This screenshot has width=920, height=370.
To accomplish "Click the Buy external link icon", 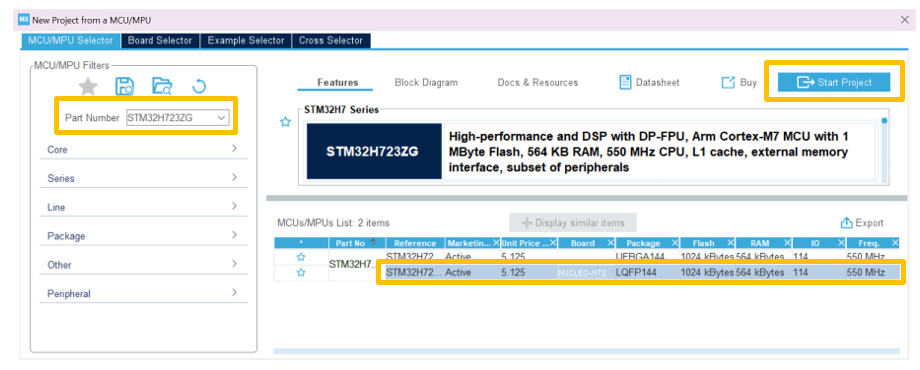I will click(x=728, y=83).
